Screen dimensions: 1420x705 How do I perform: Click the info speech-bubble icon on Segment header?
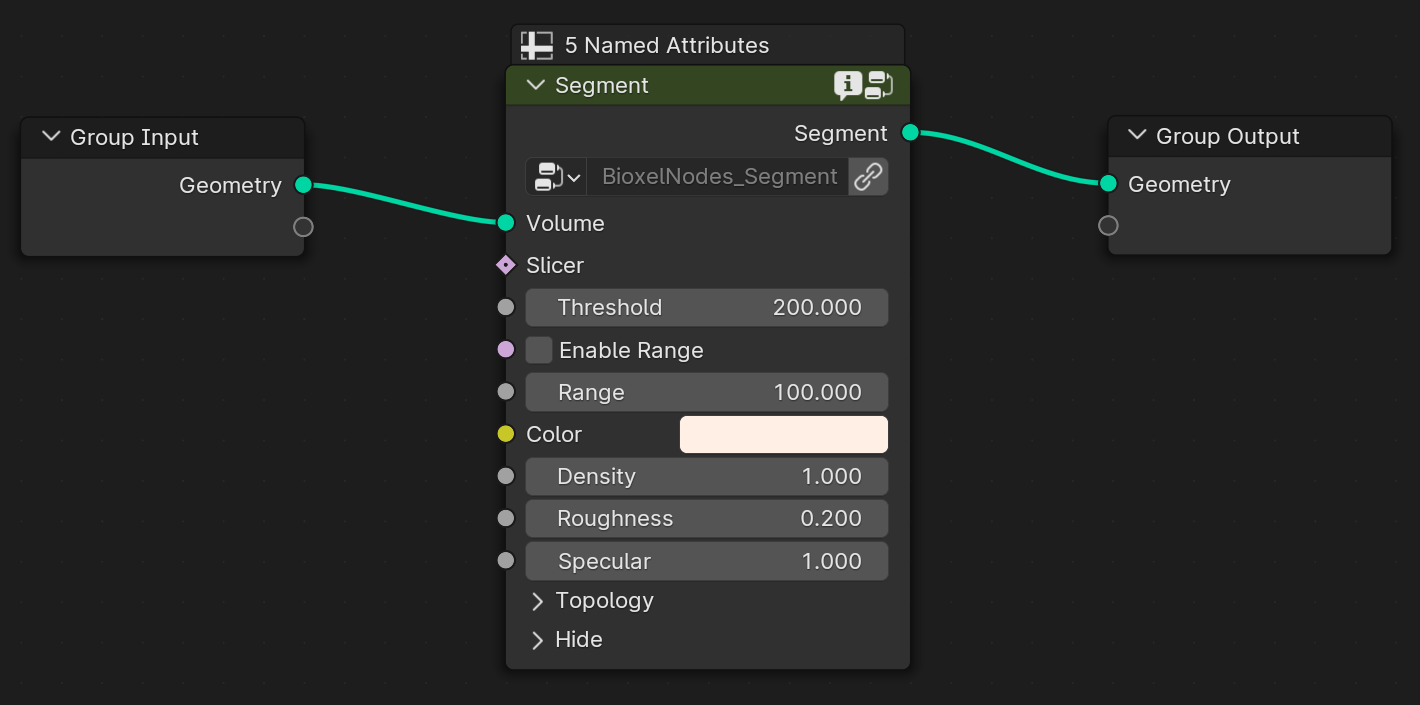[x=847, y=86]
